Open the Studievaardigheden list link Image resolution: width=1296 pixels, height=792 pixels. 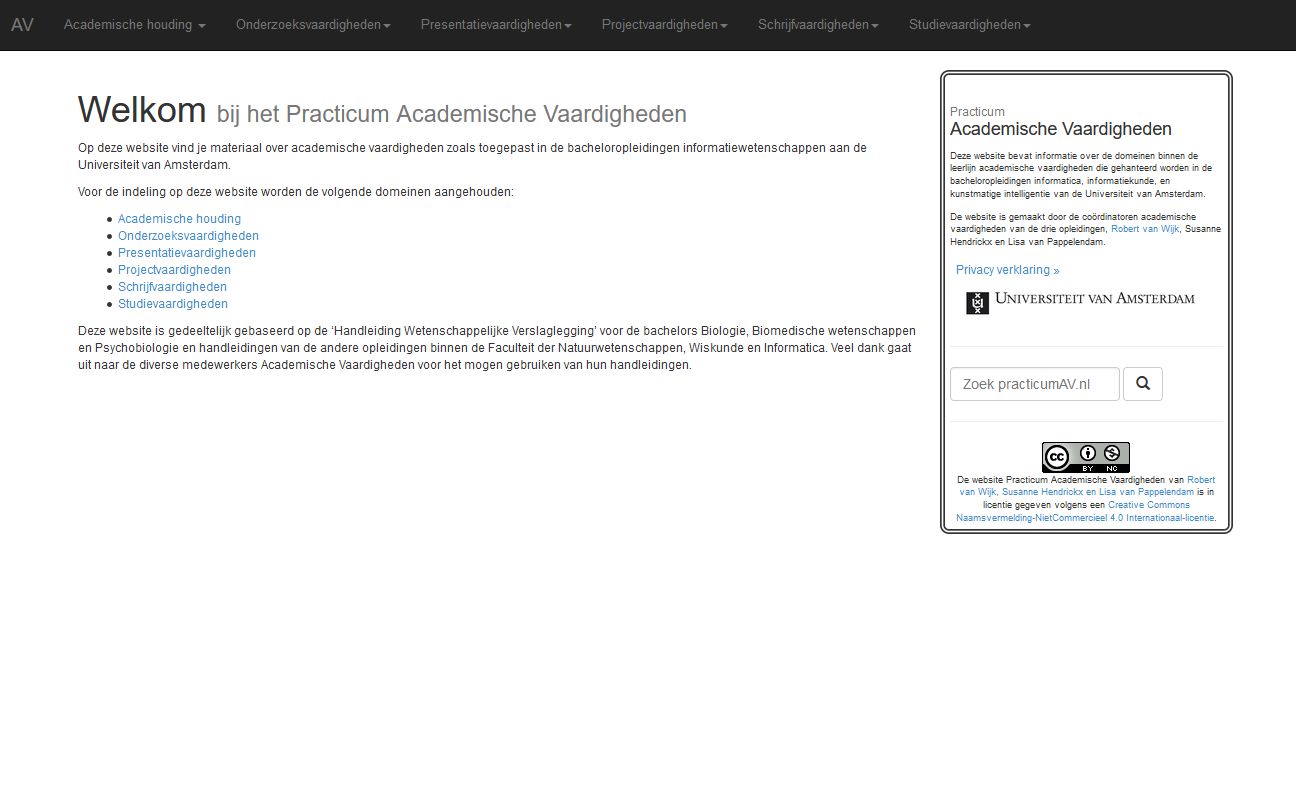(172, 304)
